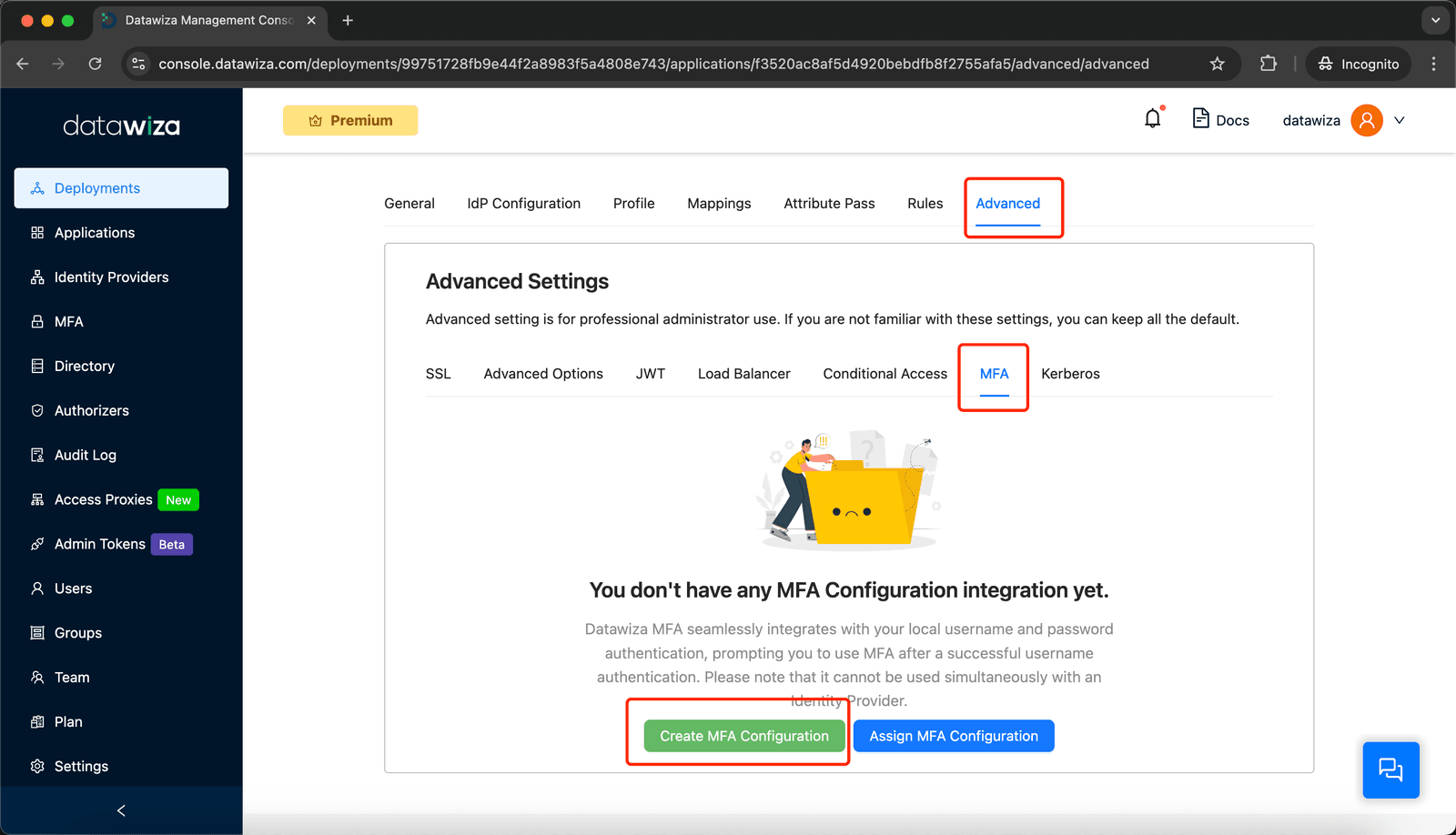Select the Advanced tab

click(1008, 204)
